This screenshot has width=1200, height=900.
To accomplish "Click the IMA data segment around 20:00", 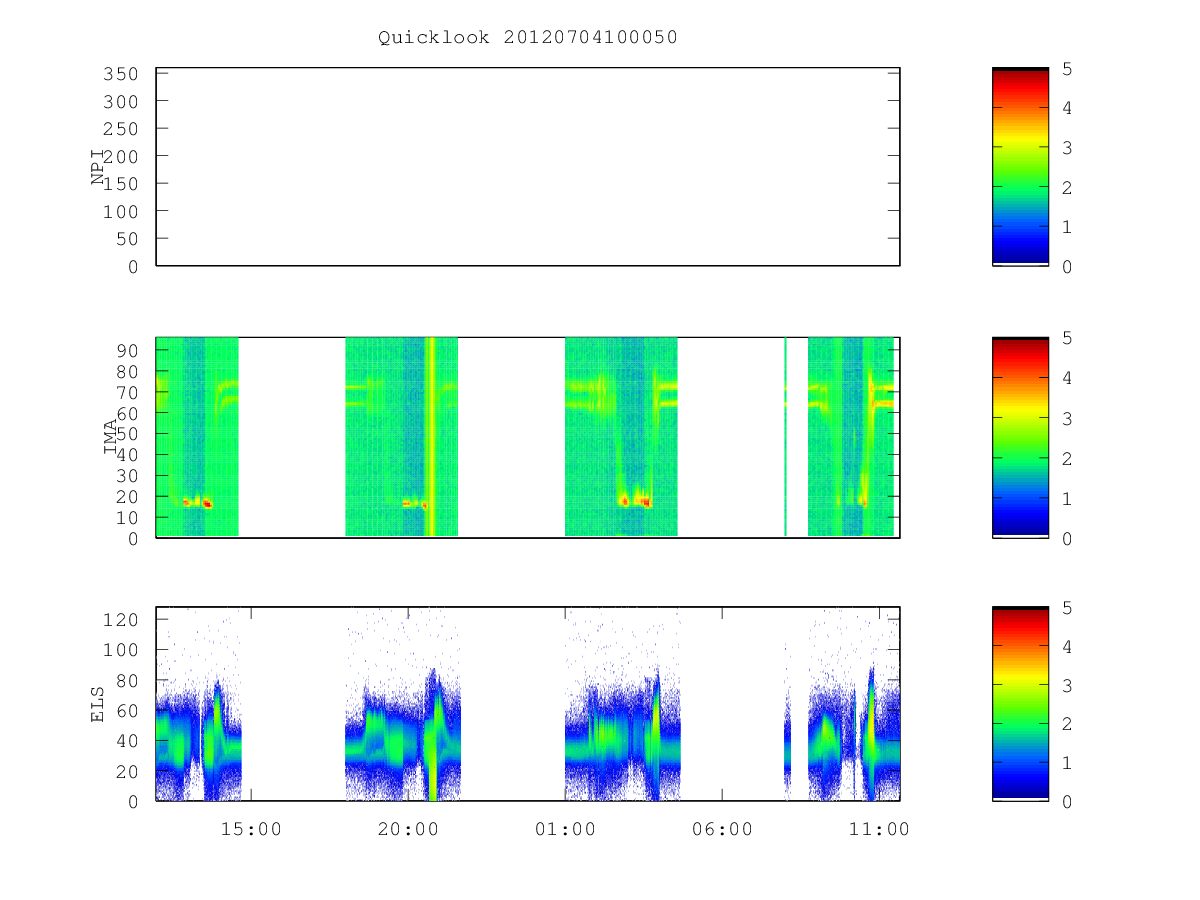I will click(401, 437).
